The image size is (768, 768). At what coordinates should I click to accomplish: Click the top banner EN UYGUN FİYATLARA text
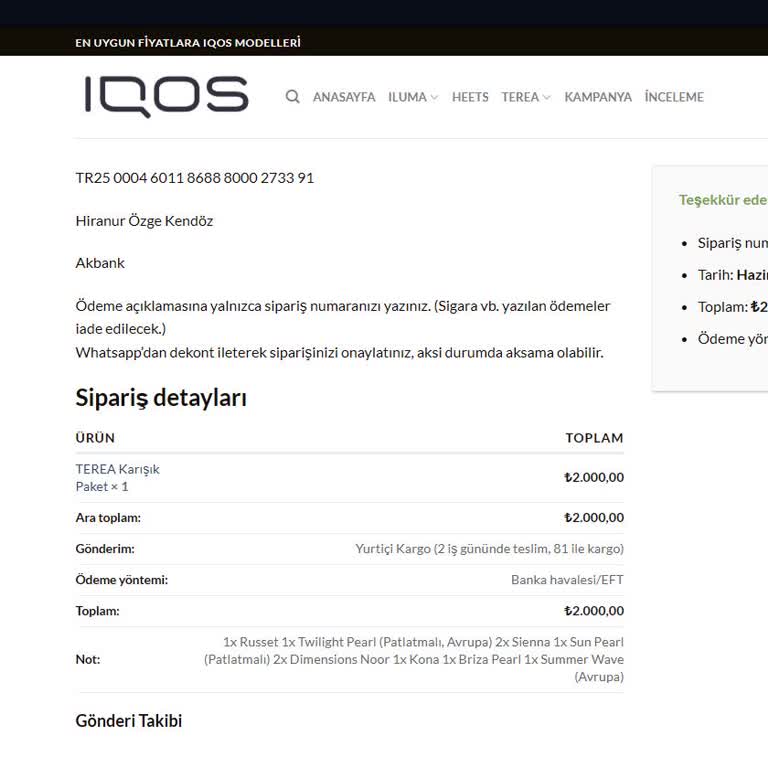coord(188,43)
